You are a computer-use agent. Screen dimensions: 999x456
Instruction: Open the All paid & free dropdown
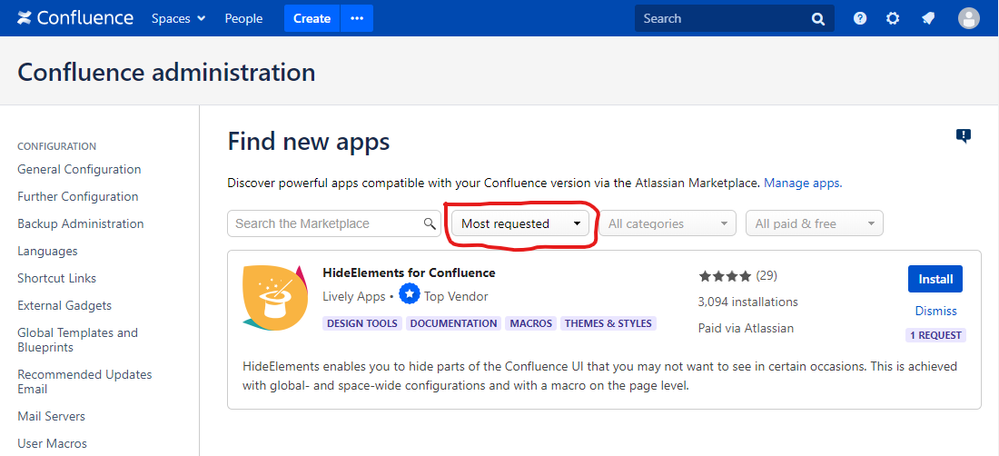tap(814, 224)
